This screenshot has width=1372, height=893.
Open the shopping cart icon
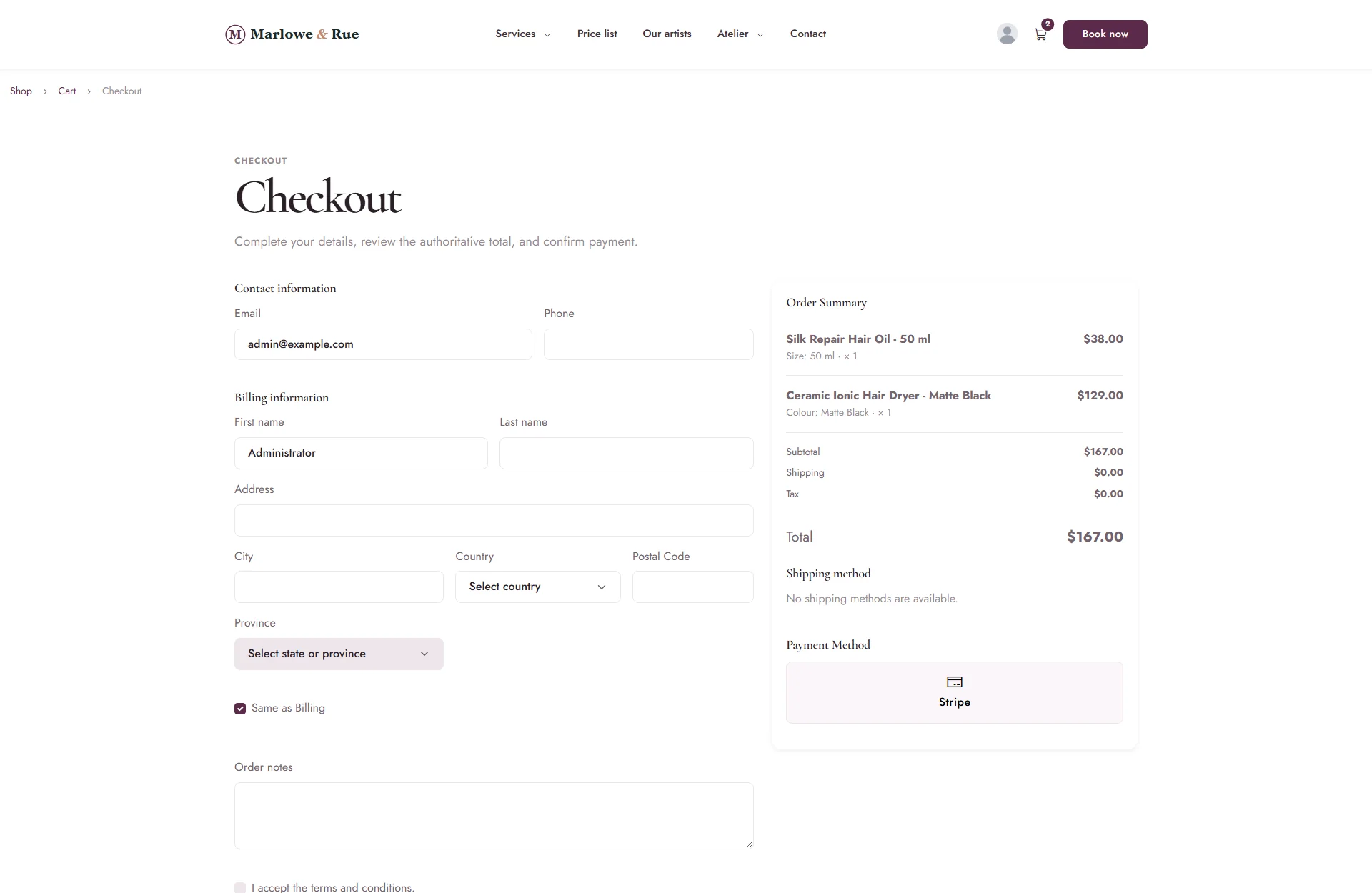(x=1040, y=34)
